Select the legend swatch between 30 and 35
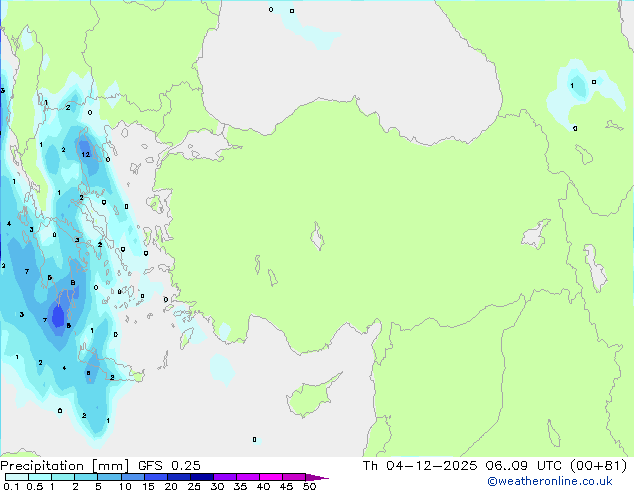Viewport: 634px width, 490px height. coord(225,477)
